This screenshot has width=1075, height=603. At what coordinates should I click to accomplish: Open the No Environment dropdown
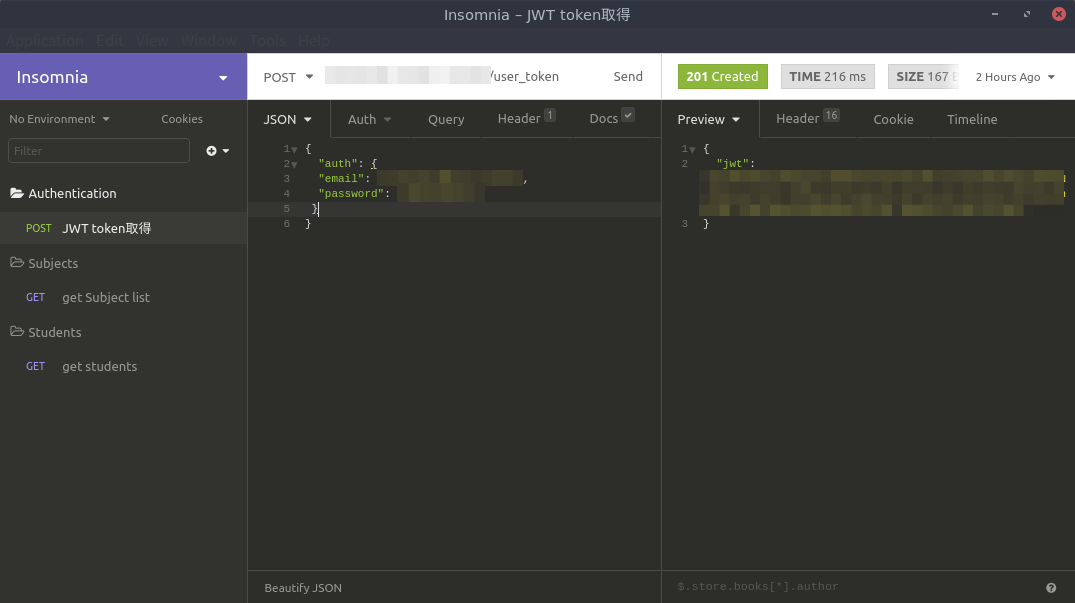pyautogui.click(x=58, y=118)
